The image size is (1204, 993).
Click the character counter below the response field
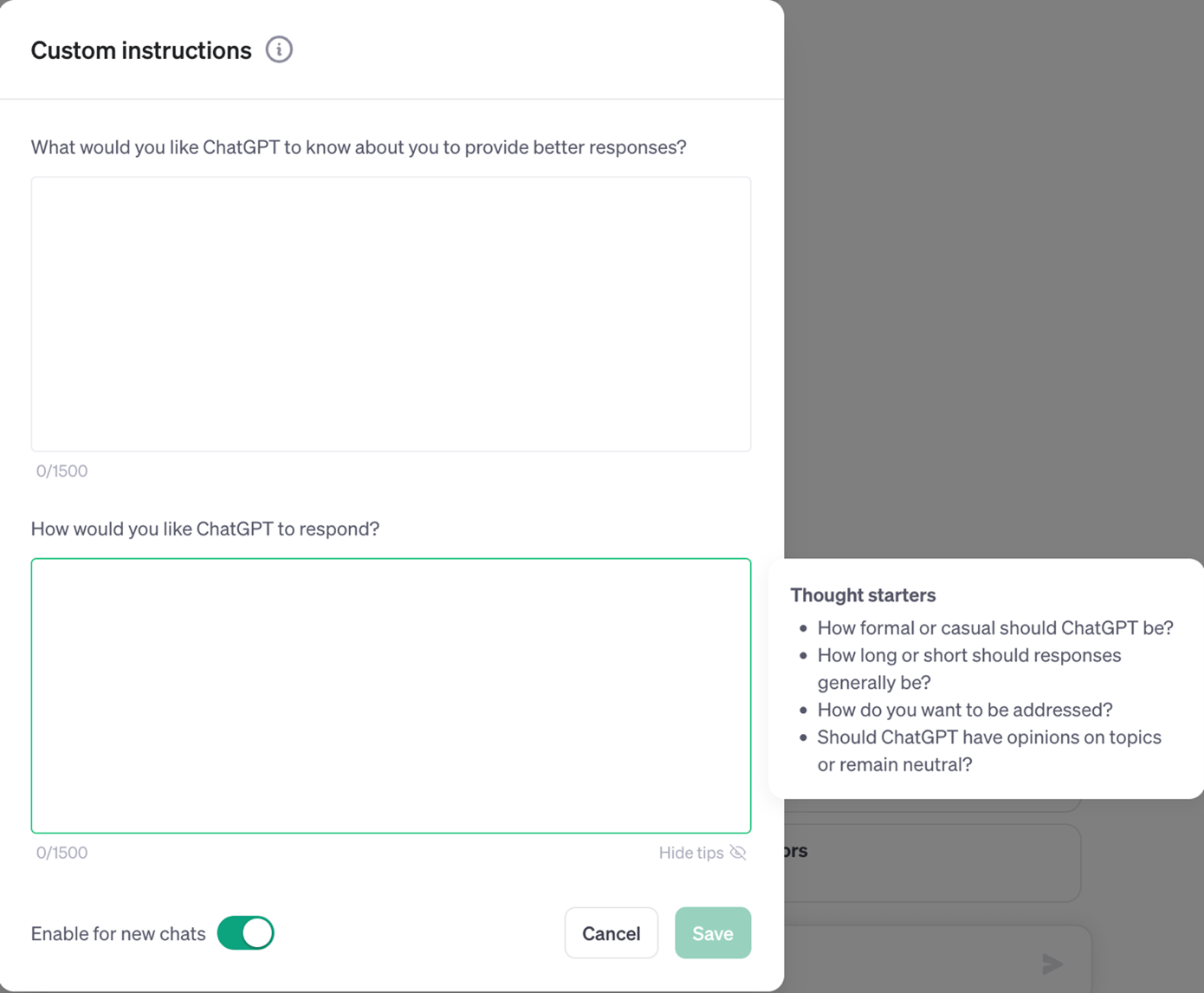[61, 853]
